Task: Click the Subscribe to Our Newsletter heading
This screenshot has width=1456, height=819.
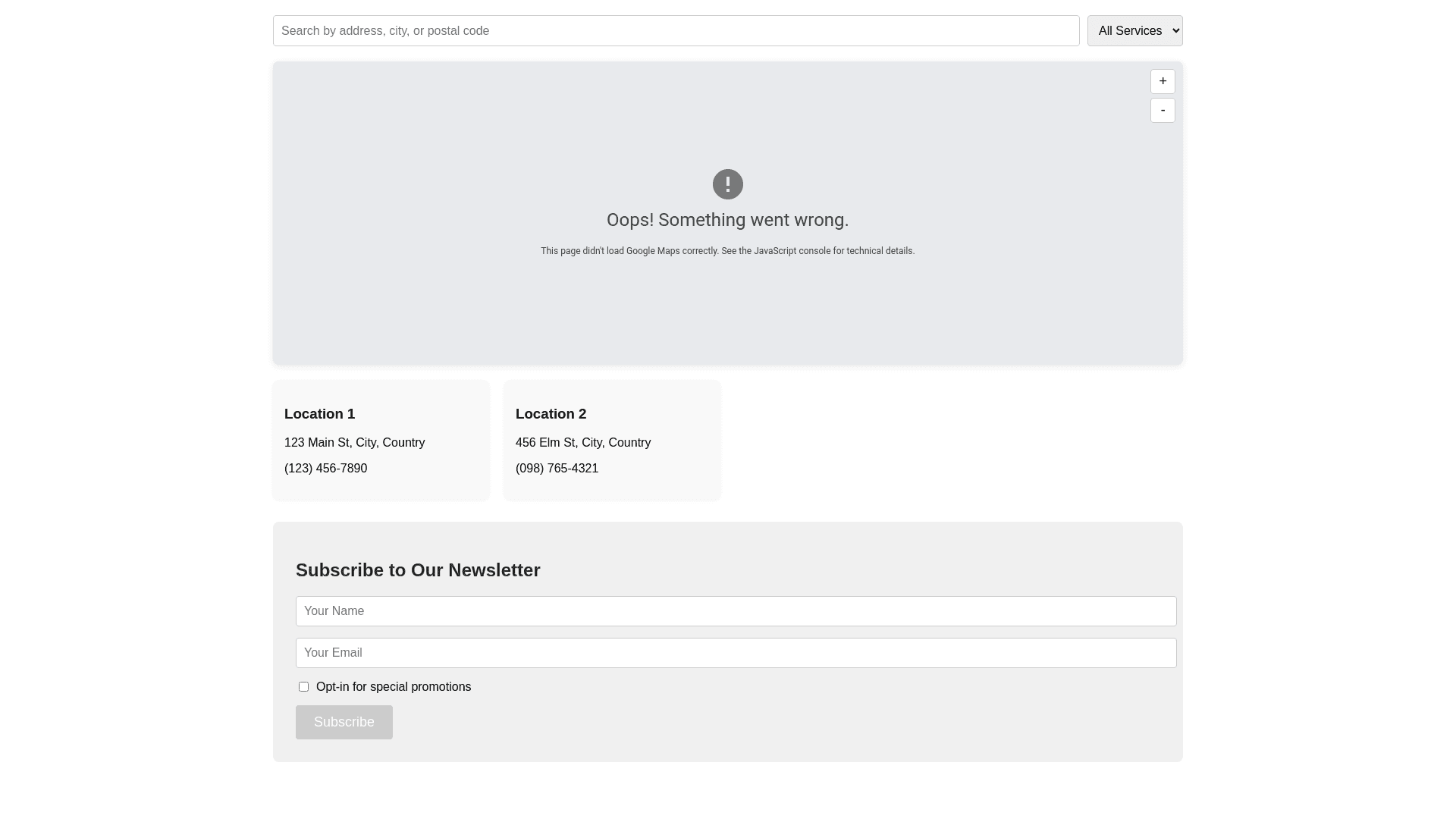Action: click(x=418, y=570)
